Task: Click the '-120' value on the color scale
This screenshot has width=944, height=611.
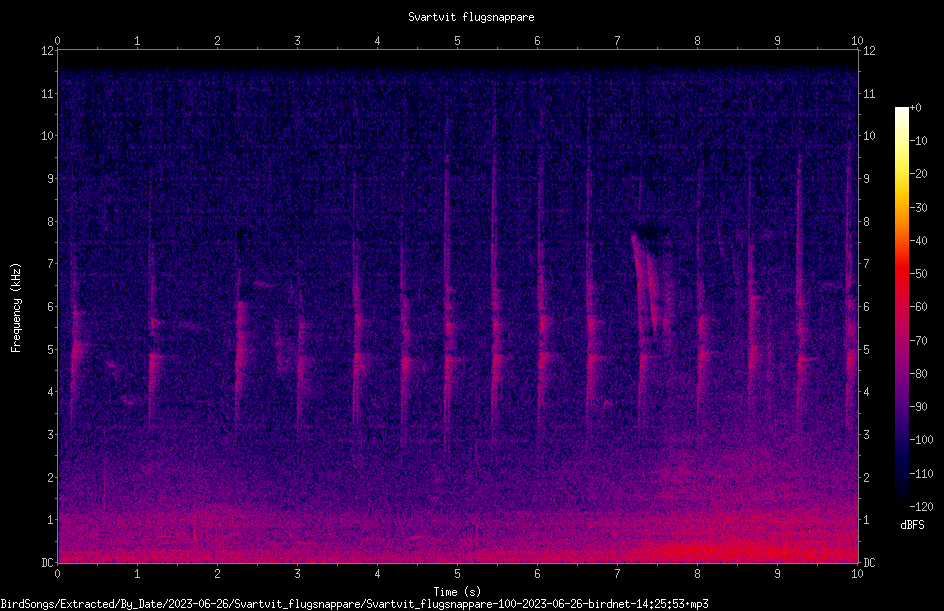Action: coord(921,507)
